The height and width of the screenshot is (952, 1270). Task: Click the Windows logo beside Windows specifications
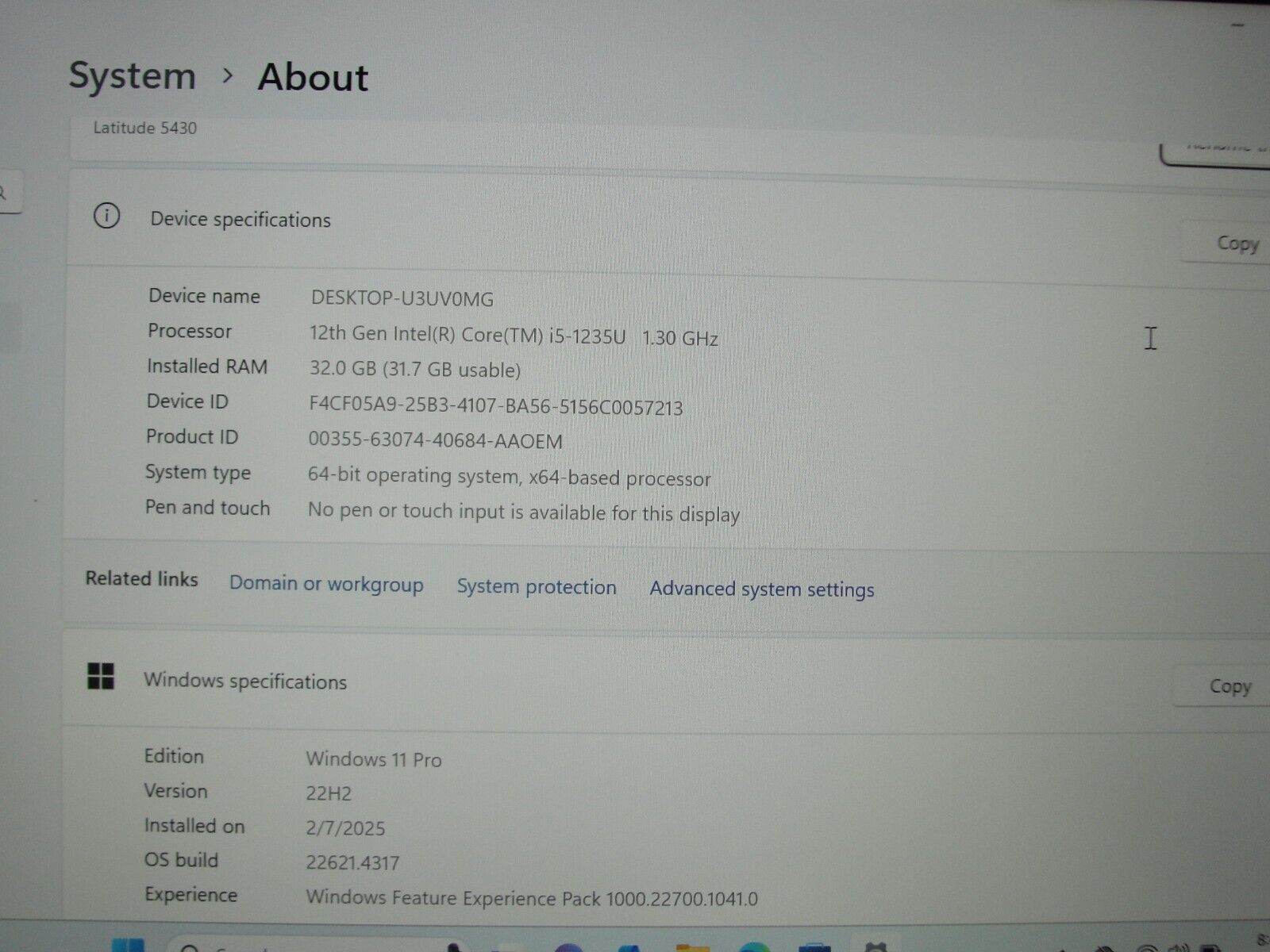pyautogui.click(x=101, y=677)
